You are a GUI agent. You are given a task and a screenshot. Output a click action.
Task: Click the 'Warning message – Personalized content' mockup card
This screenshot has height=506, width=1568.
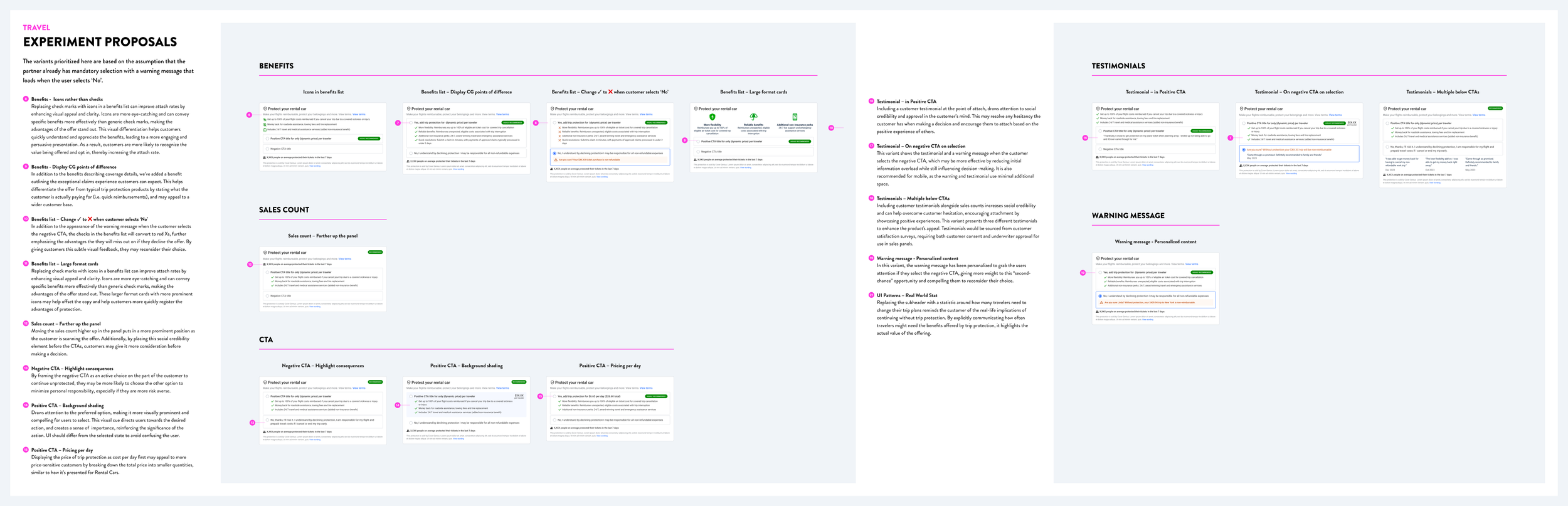click(1156, 288)
